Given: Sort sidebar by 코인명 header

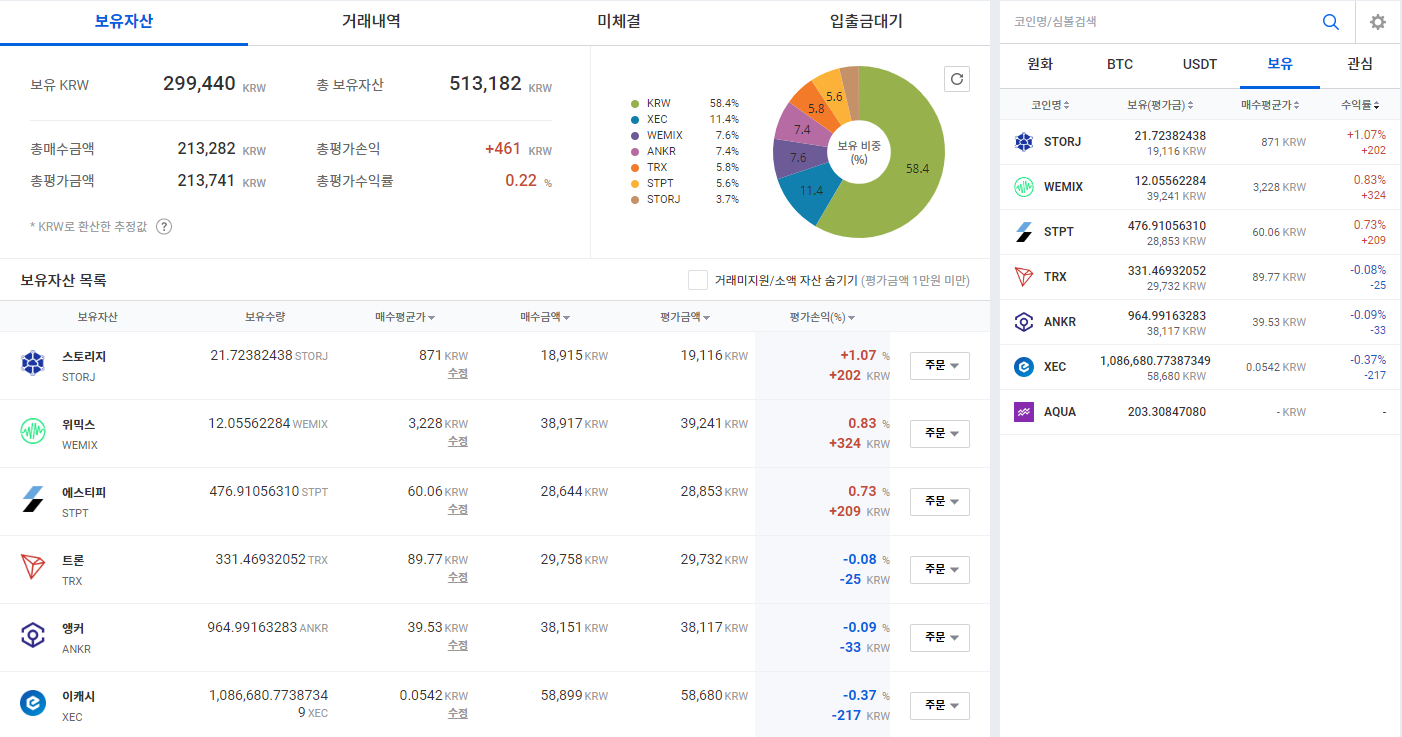Looking at the screenshot, I should [1050, 105].
